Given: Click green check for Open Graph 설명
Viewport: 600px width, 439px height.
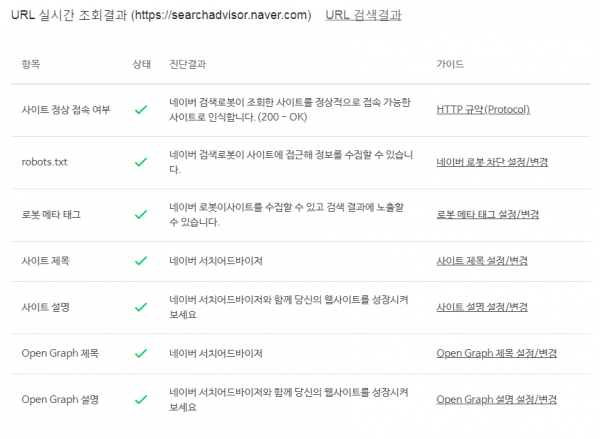Looking at the screenshot, I should pos(141,400).
